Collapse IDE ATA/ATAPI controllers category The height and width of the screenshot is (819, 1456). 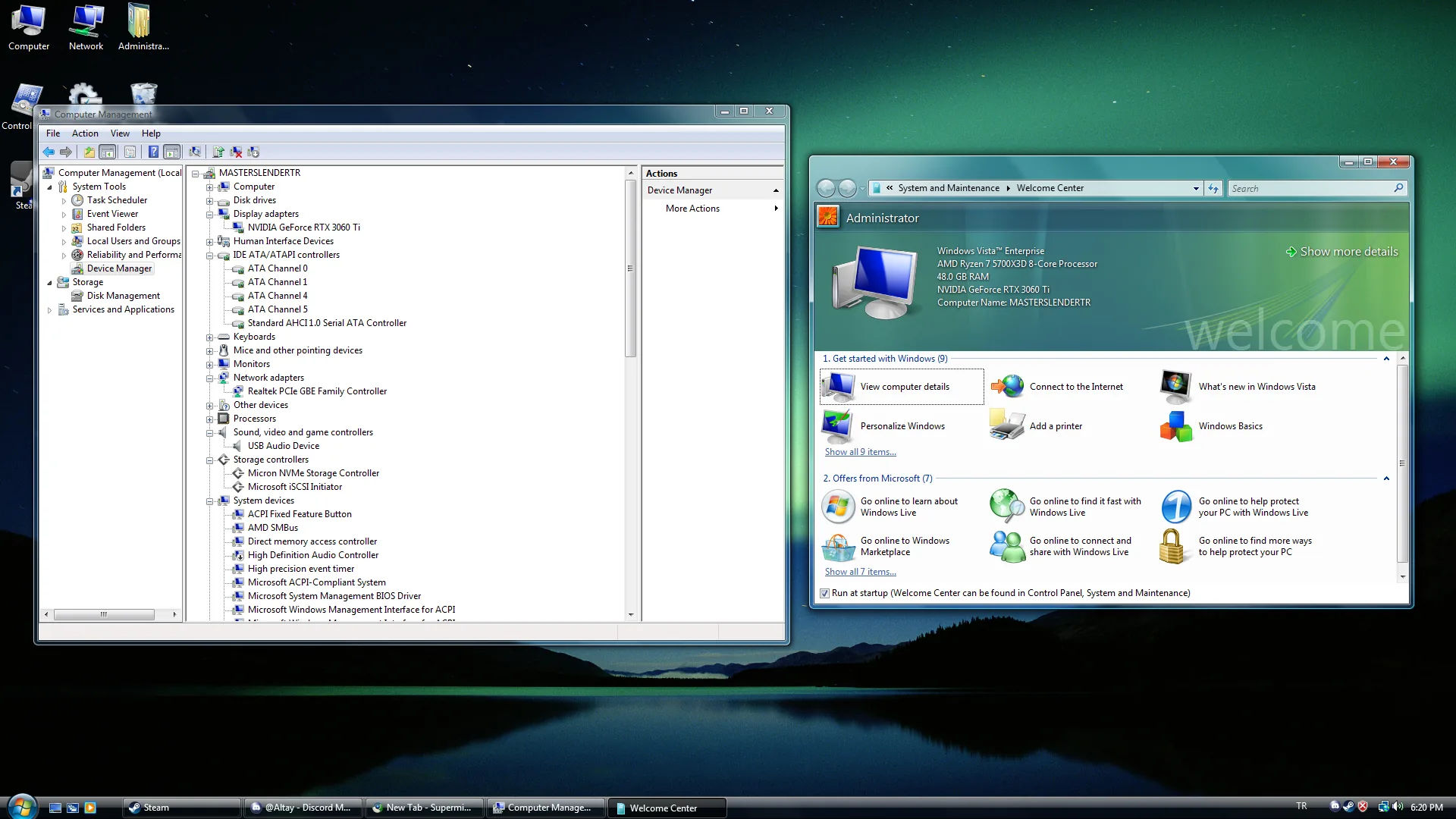pos(209,255)
